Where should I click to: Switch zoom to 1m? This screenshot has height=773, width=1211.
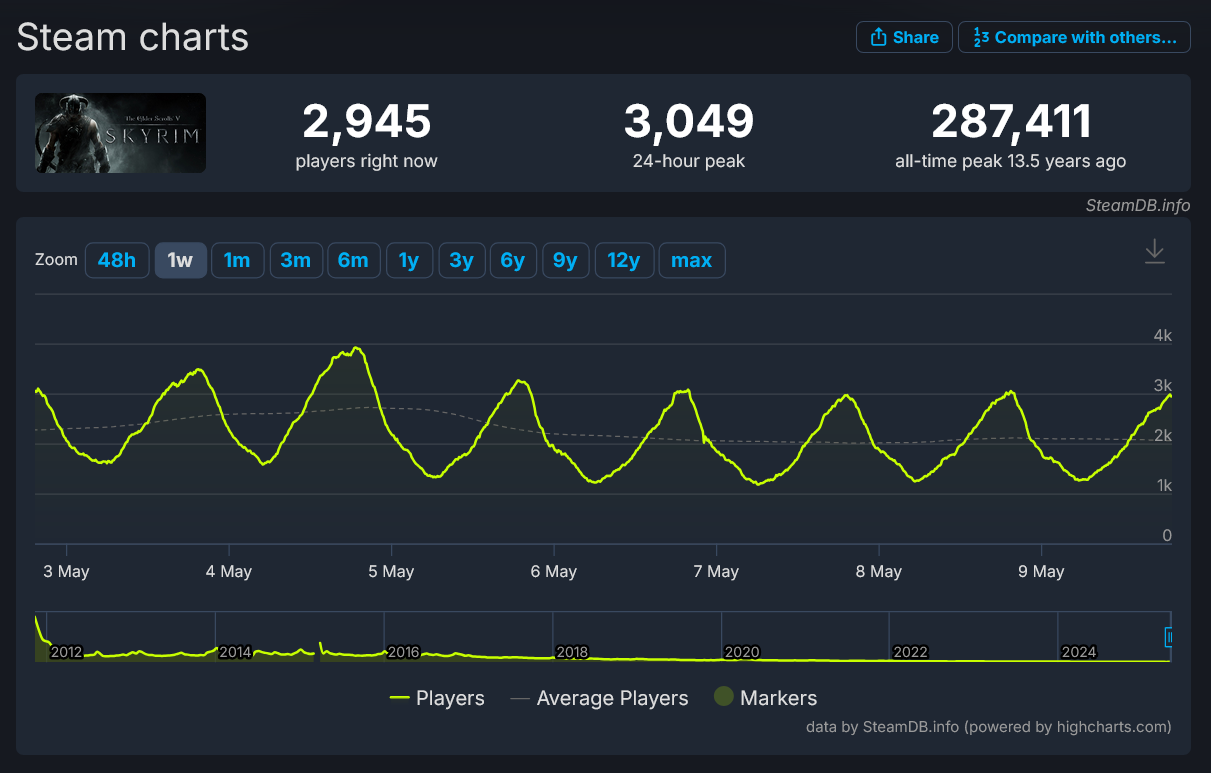tap(237, 260)
